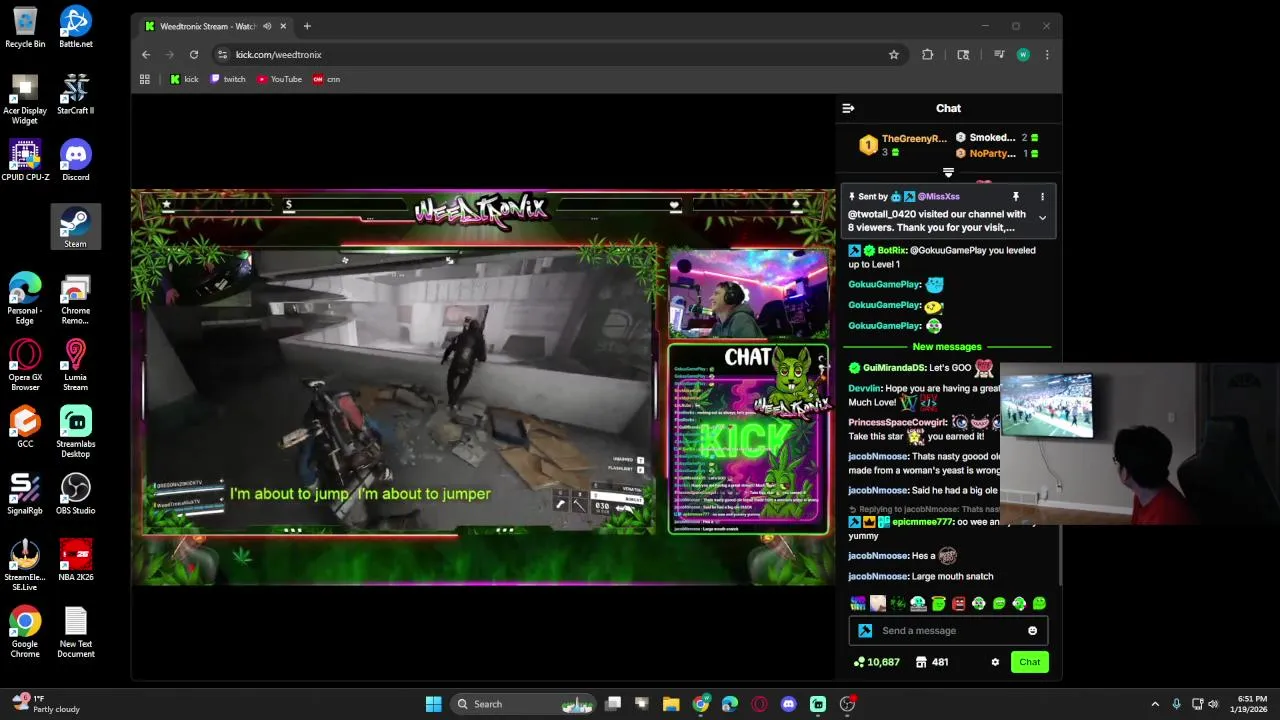Open the shop icon showing 481
This screenshot has width=1280, height=720.
pyautogui.click(x=932, y=662)
